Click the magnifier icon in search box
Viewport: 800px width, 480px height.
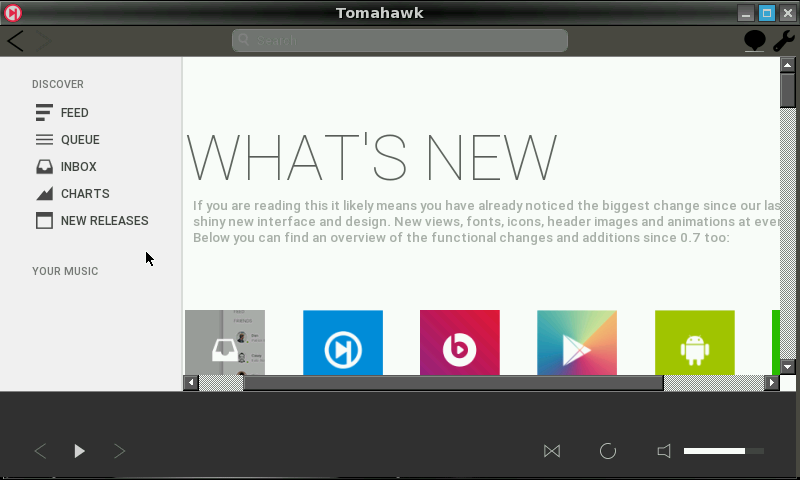(244, 40)
